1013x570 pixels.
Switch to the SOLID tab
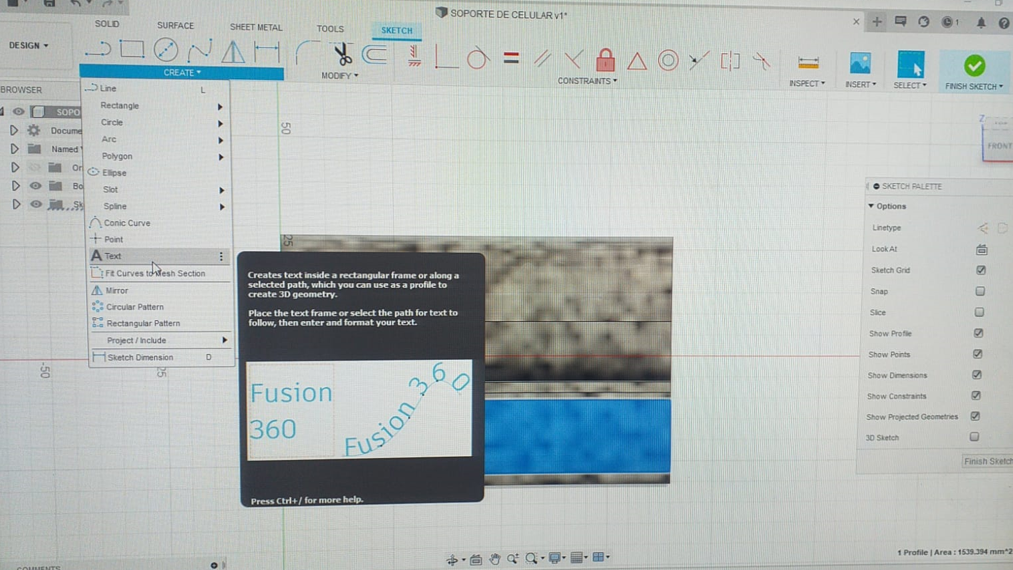[x=107, y=24]
